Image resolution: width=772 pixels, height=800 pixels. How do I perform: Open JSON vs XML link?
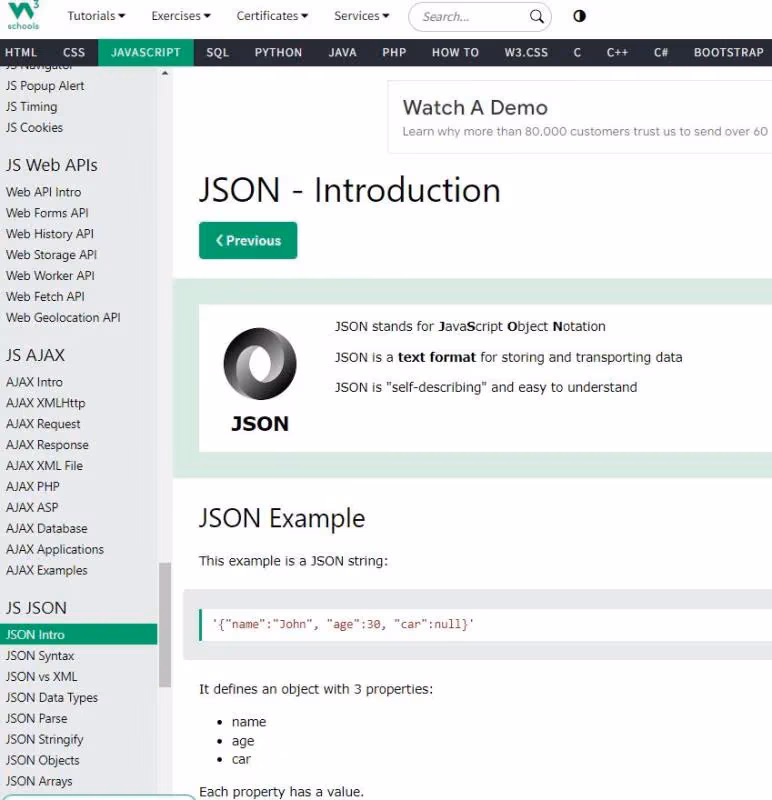(41, 677)
